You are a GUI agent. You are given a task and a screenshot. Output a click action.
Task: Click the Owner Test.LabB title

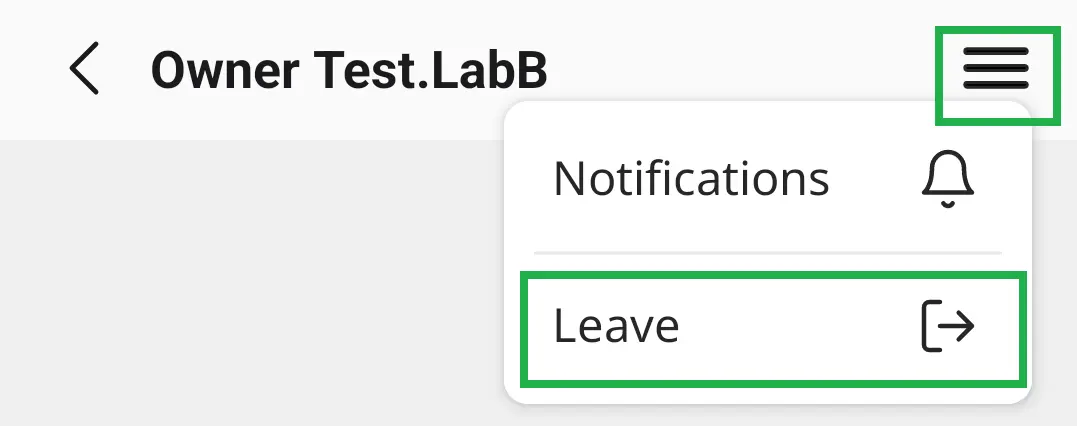pos(349,70)
